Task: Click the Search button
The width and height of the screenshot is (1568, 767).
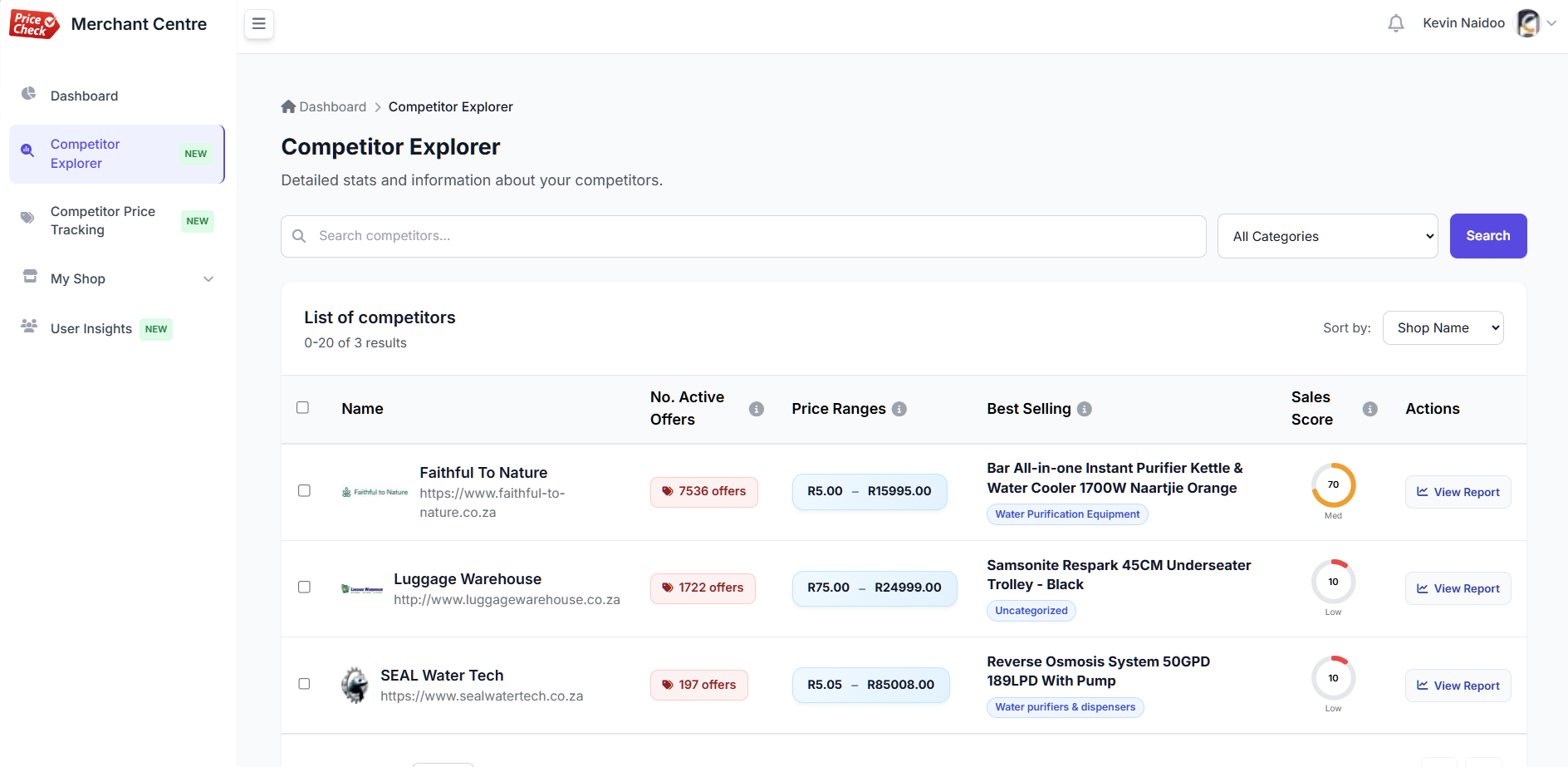Action: 1487,236
